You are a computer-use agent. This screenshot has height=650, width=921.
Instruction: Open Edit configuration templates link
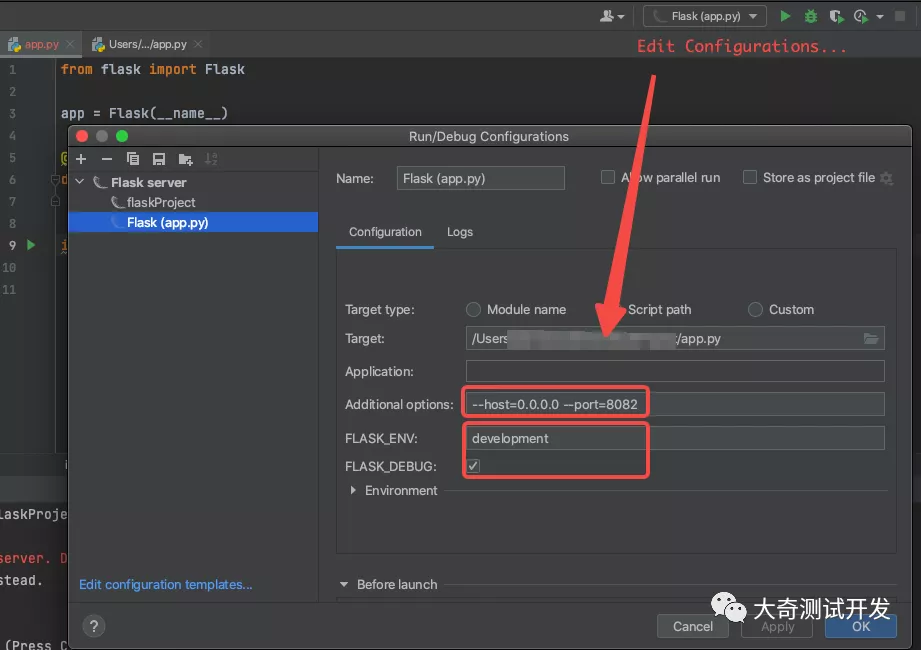(166, 584)
